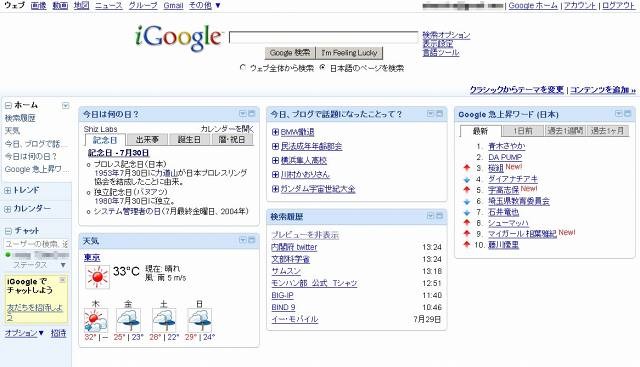Open Gmail in the top navigation
Viewport: 640px width, 367px height.
[173, 5]
